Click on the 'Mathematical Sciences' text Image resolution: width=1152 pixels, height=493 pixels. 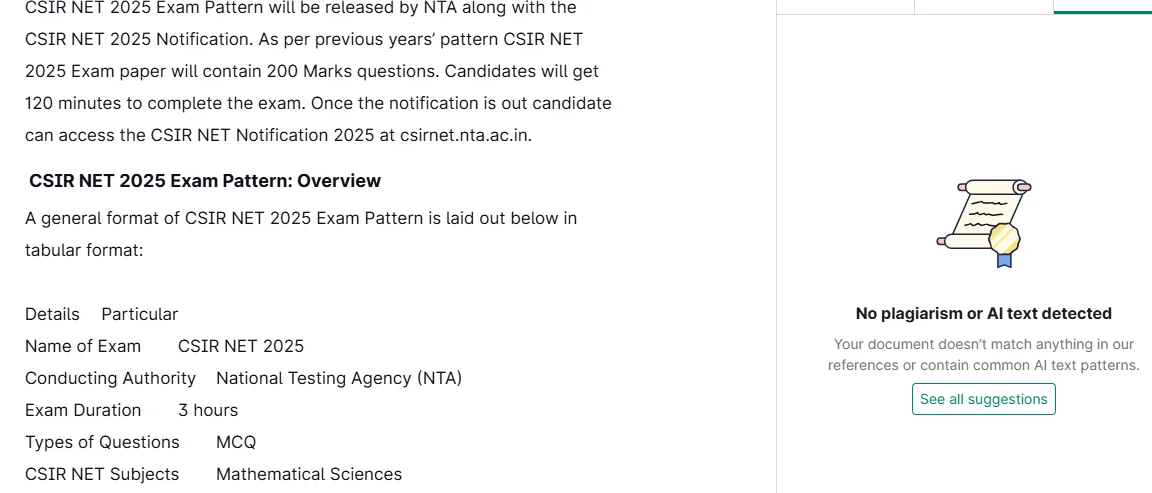click(309, 475)
